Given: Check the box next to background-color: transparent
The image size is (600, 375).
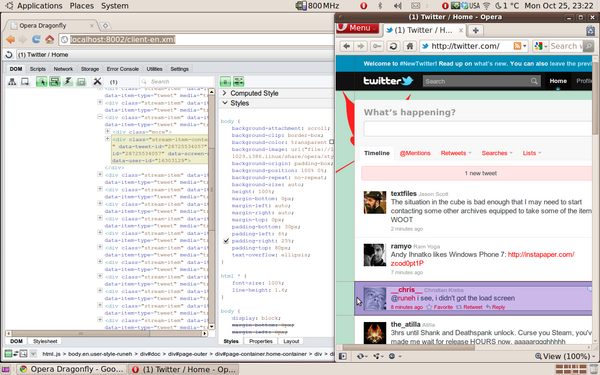Looking at the screenshot, I should 331,142.
